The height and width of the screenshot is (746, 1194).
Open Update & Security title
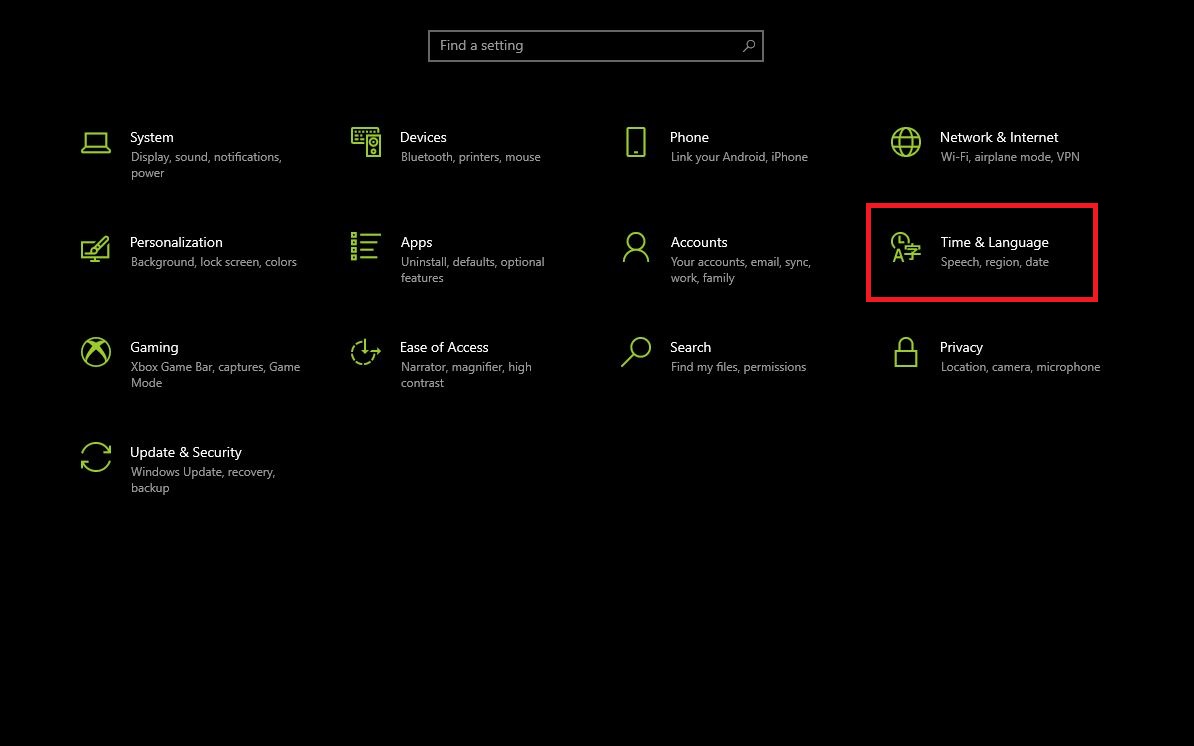coord(186,452)
